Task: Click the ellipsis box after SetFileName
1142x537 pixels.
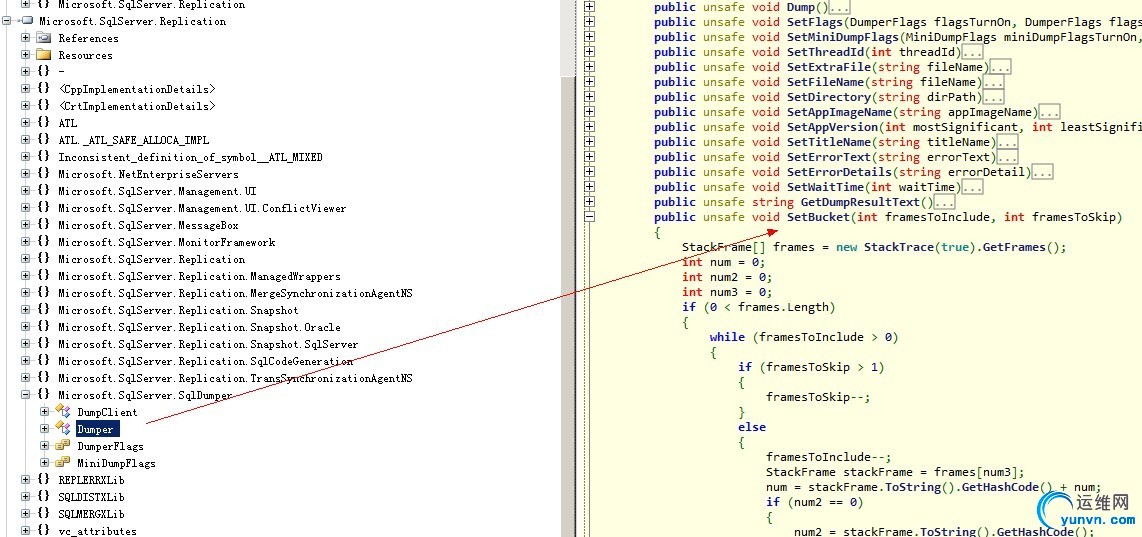Action: tap(993, 82)
